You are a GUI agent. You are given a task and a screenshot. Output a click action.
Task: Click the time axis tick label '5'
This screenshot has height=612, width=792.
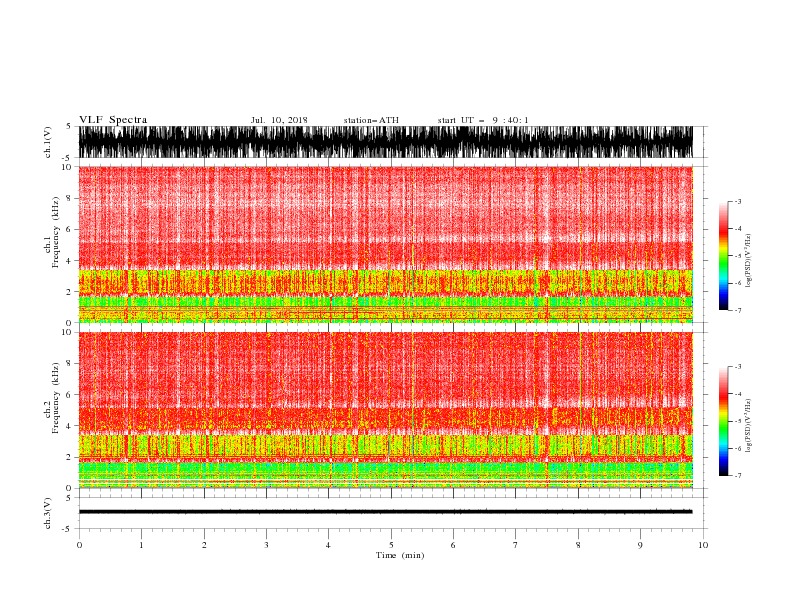[x=391, y=545]
